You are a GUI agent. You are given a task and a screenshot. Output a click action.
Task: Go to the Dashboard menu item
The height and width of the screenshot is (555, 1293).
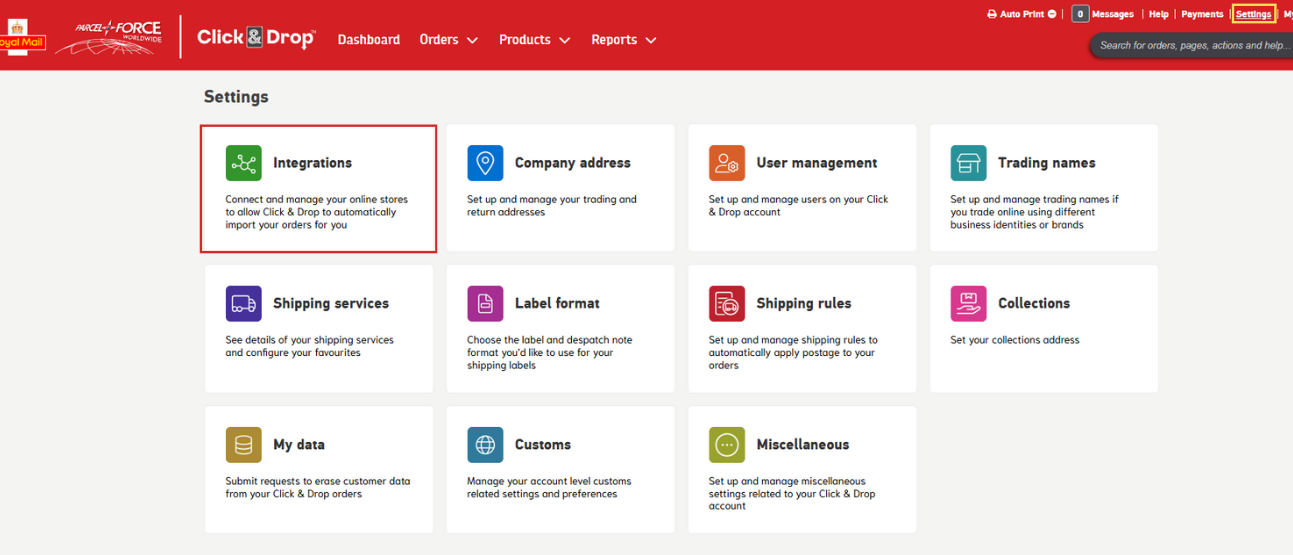pyautogui.click(x=368, y=40)
